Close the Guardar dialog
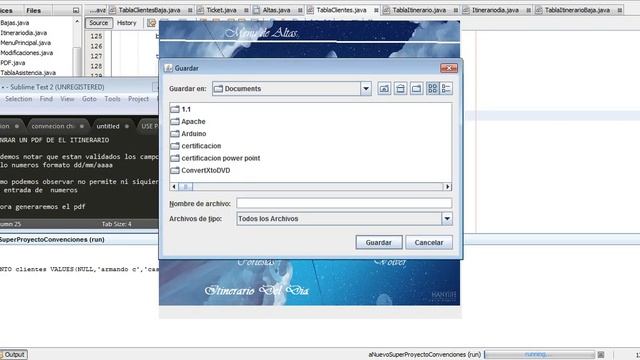 (449, 68)
